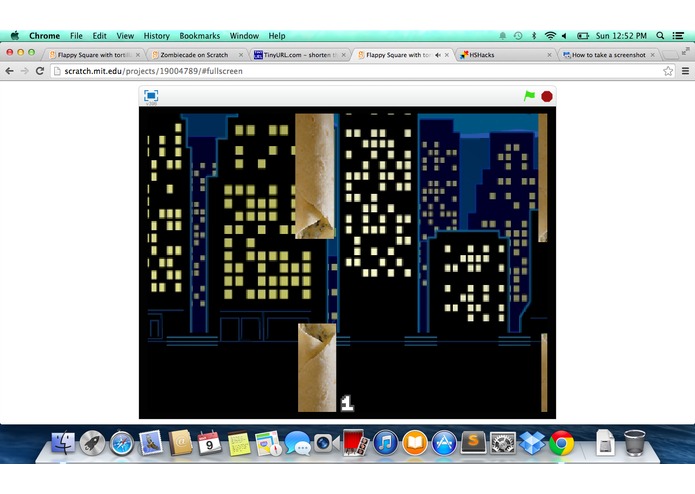The width and height of the screenshot is (695, 494).
Task: Launch Safari from the Dock
Action: click(x=121, y=443)
